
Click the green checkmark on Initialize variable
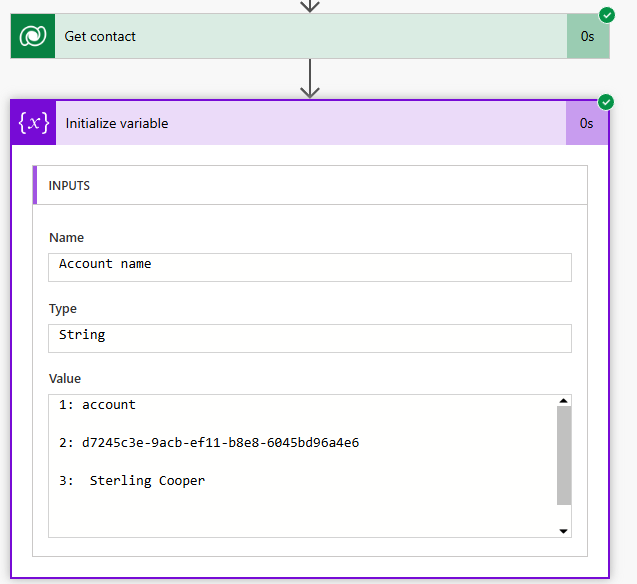605,102
